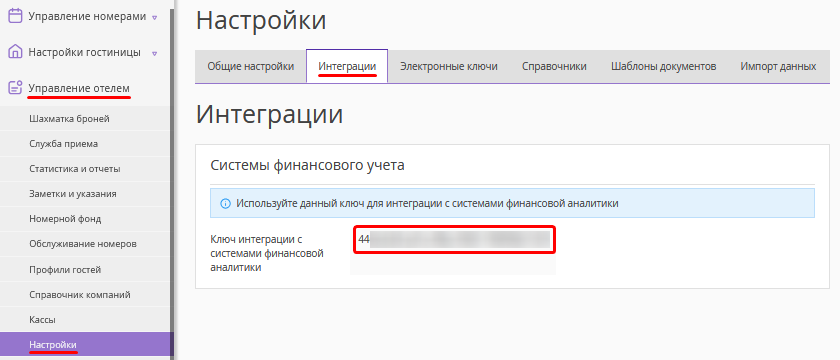840x360 pixels.
Task: Expand the Управление номерами arrow
Action: pos(155,17)
